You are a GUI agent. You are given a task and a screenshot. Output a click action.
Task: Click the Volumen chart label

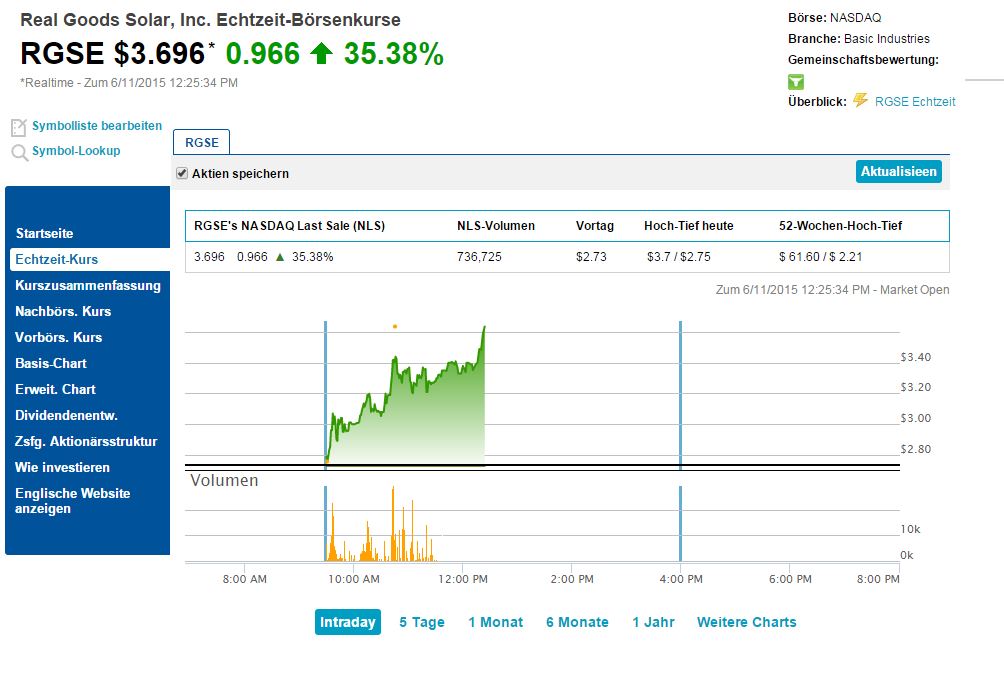point(224,480)
